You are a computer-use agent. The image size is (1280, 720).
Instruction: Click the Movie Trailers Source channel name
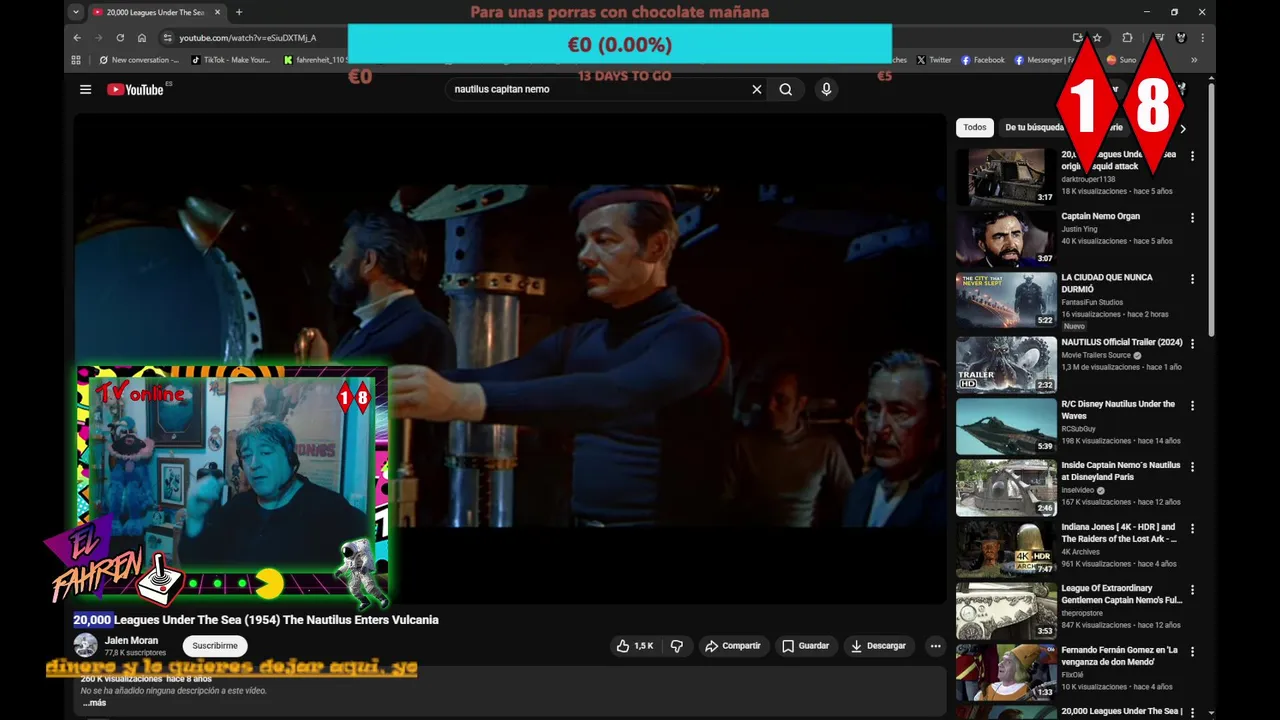1096,355
